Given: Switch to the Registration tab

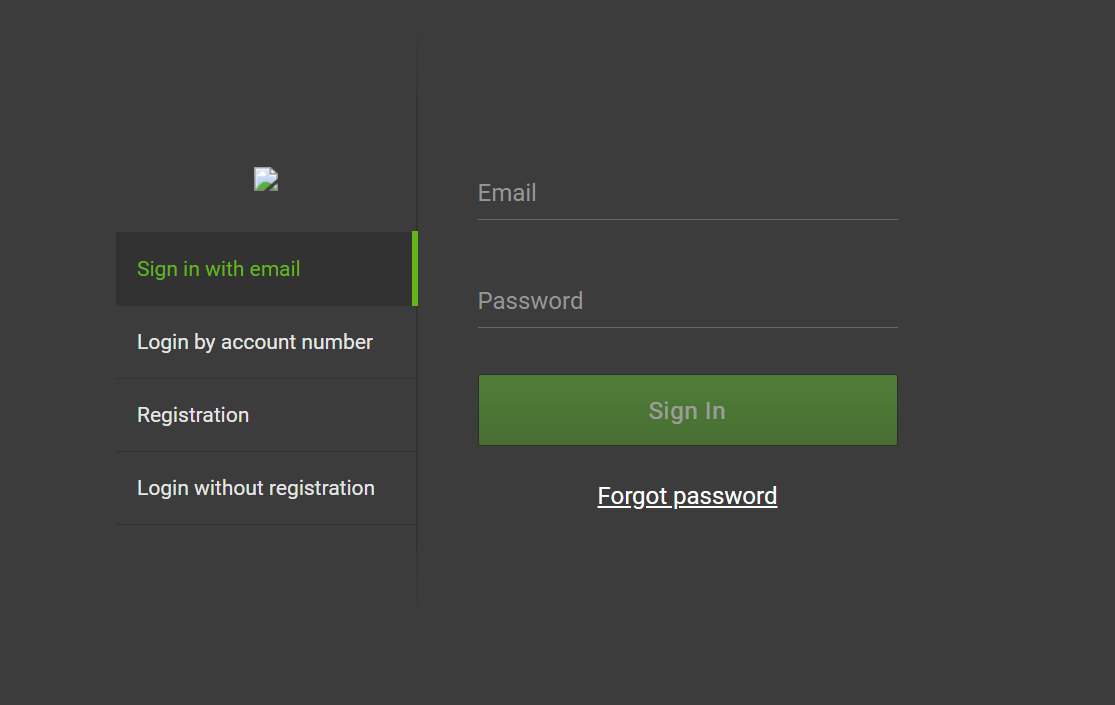Looking at the screenshot, I should coord(193,415).
